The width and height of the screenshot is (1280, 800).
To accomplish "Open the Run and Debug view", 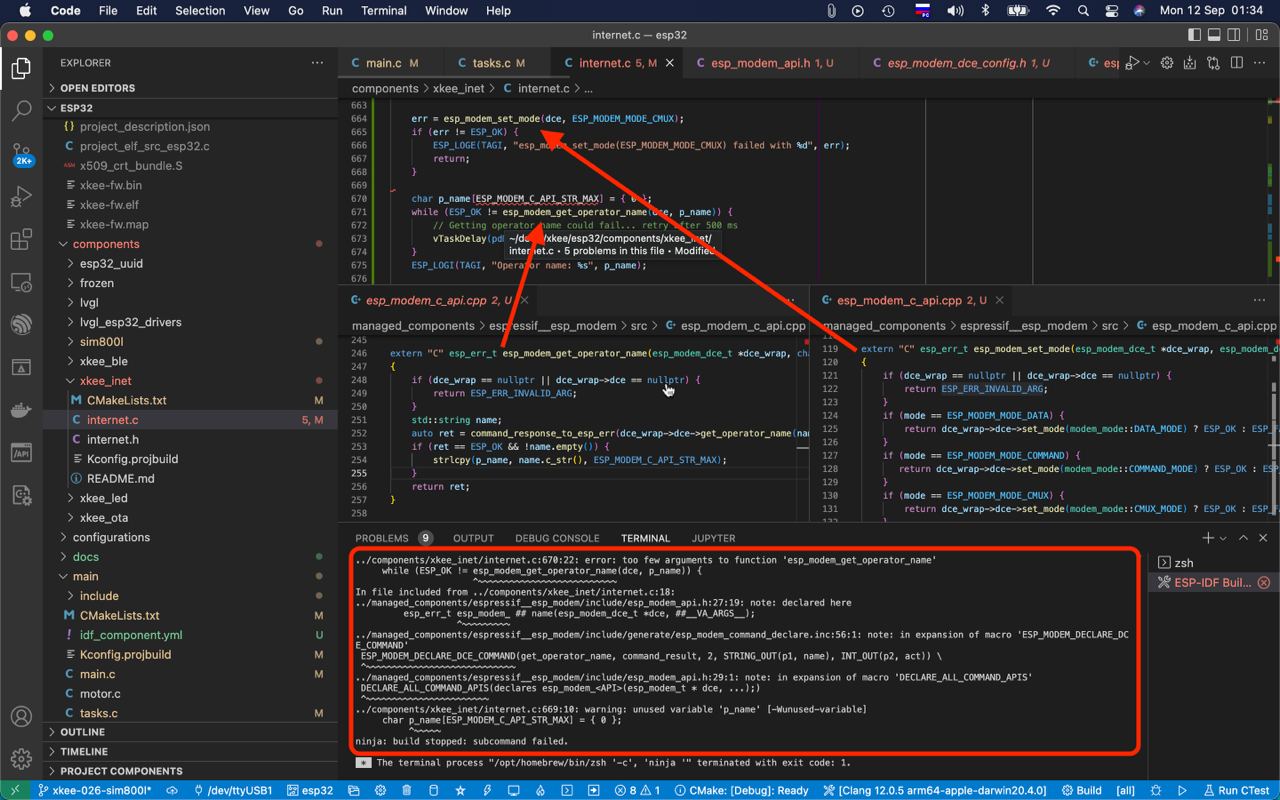I will tap(21, 197).
